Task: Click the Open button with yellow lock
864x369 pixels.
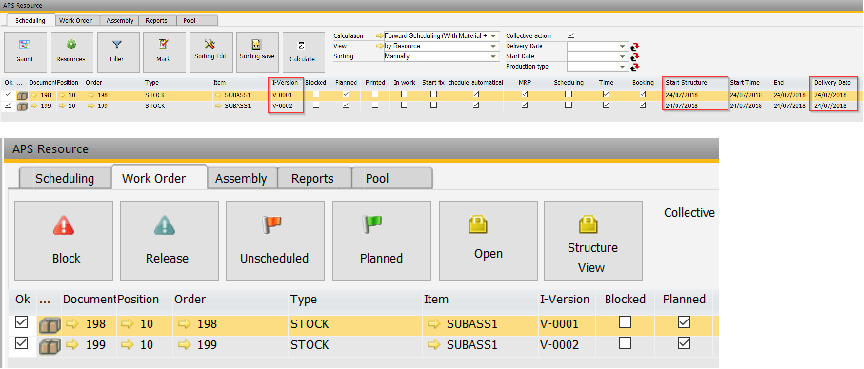Action: coord(488,241)
